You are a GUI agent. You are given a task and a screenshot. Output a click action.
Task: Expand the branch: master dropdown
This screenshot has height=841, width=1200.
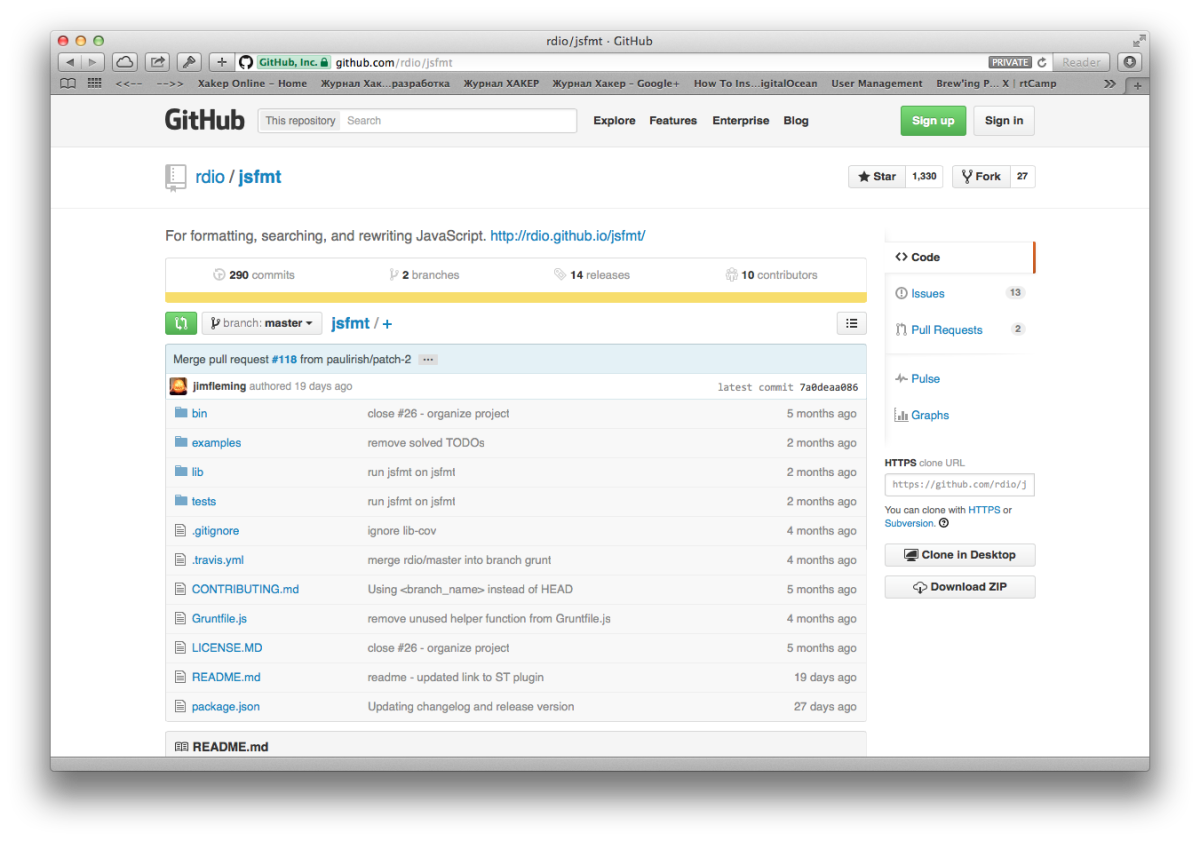pos(262,323)
